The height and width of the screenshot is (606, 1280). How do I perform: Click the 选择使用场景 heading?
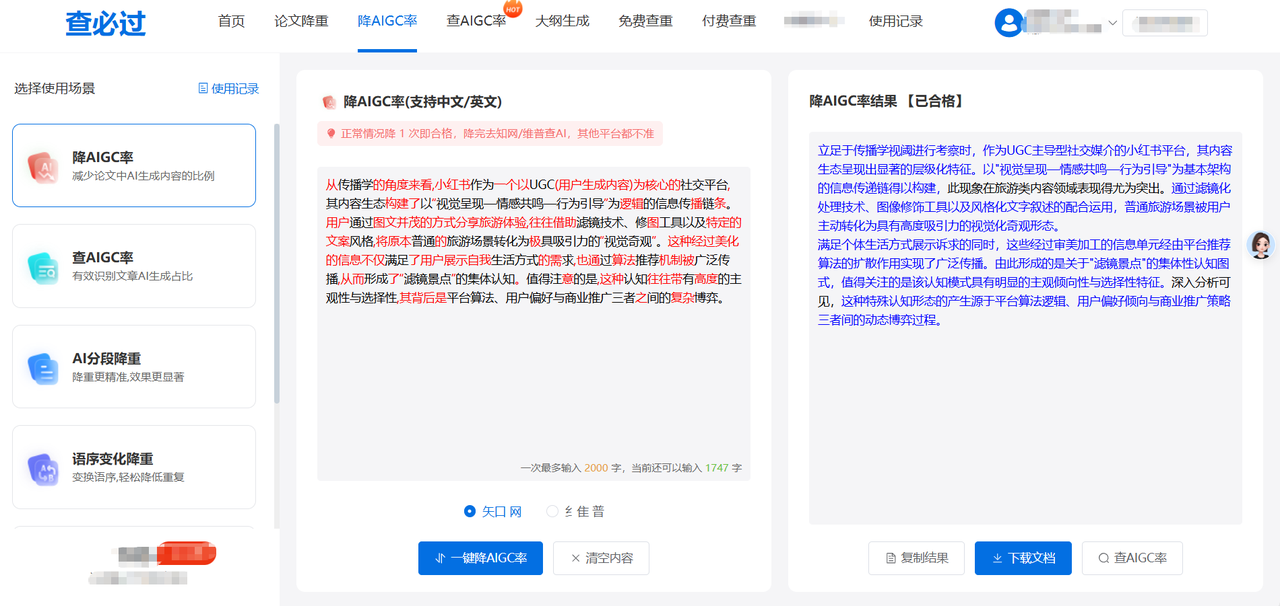pos(55,88)
